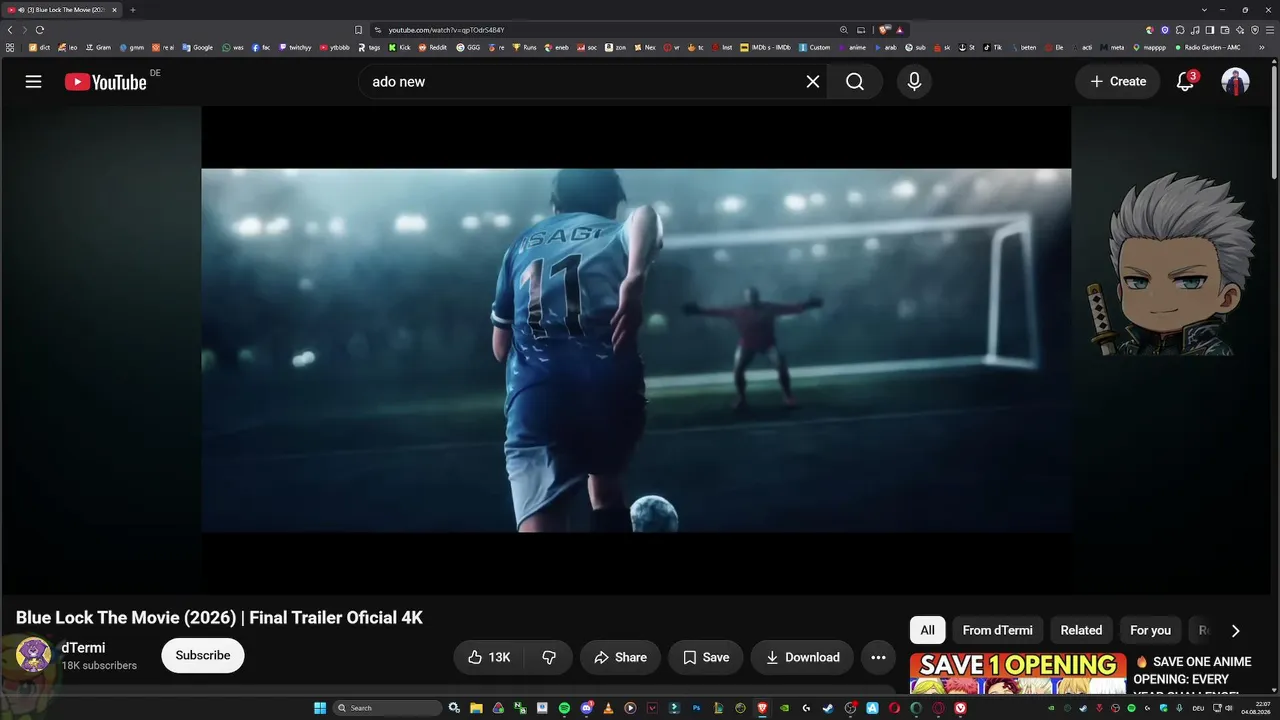
Task: Click the video player to pause playback
Action: click(x=636, y=350)
